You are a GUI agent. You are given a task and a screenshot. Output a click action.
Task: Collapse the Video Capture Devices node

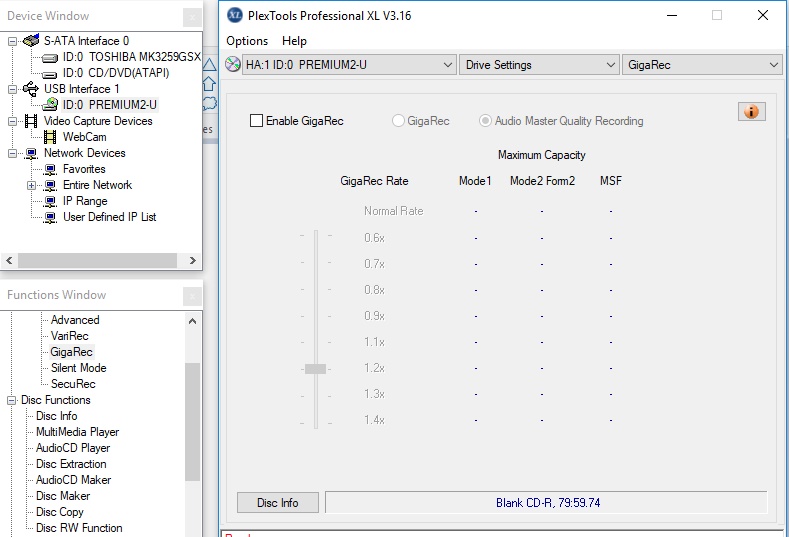coord(12,122)
